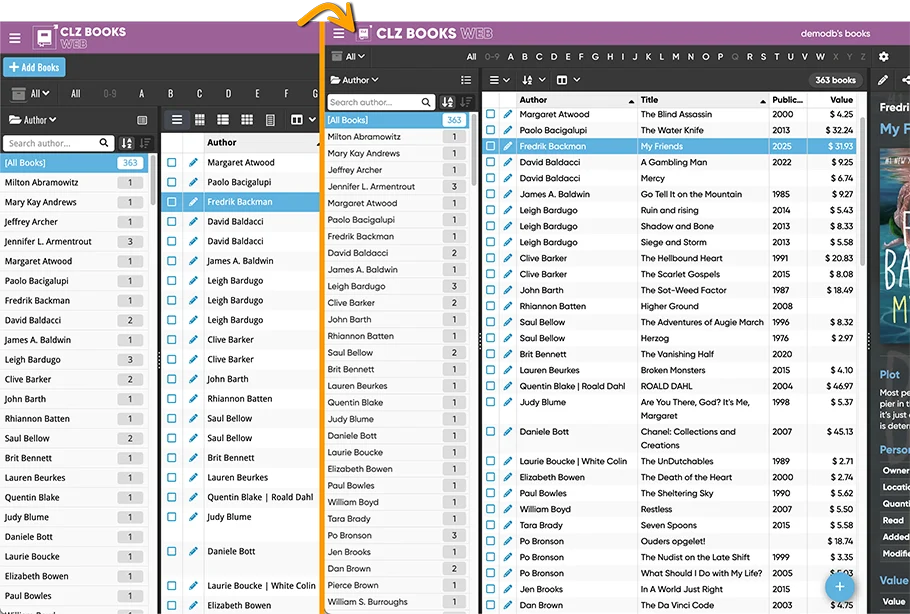Switch to the cover grid view in the left window
The image size is (910, 614).
pyautogui.click(x=200, y=120)
